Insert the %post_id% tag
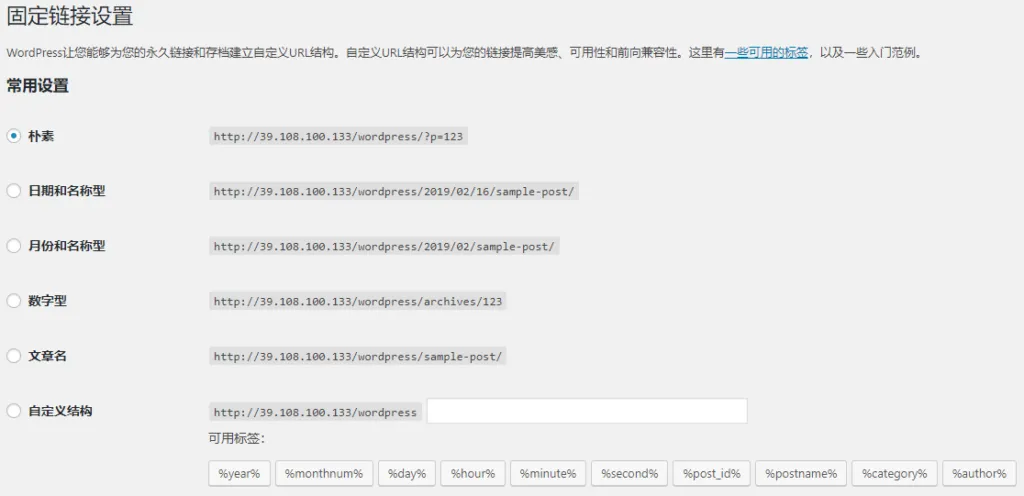 pos(712,473)
